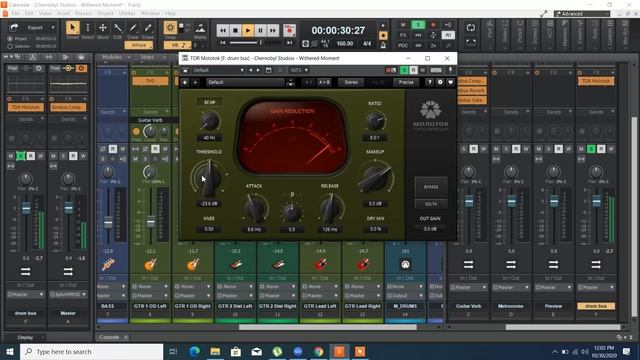Switch to the Console tab
640x360 pixels.
[x=109, y=337]
